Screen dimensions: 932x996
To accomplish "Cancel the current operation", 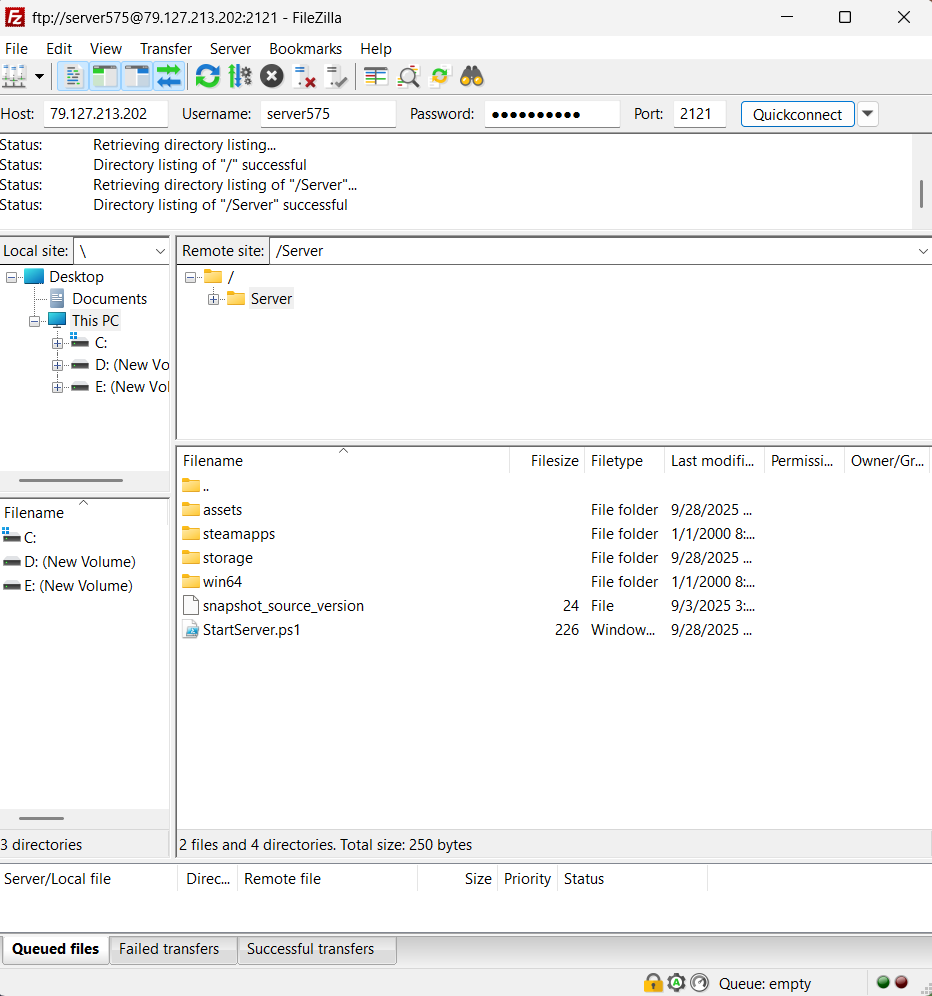I will pos(272,76).
